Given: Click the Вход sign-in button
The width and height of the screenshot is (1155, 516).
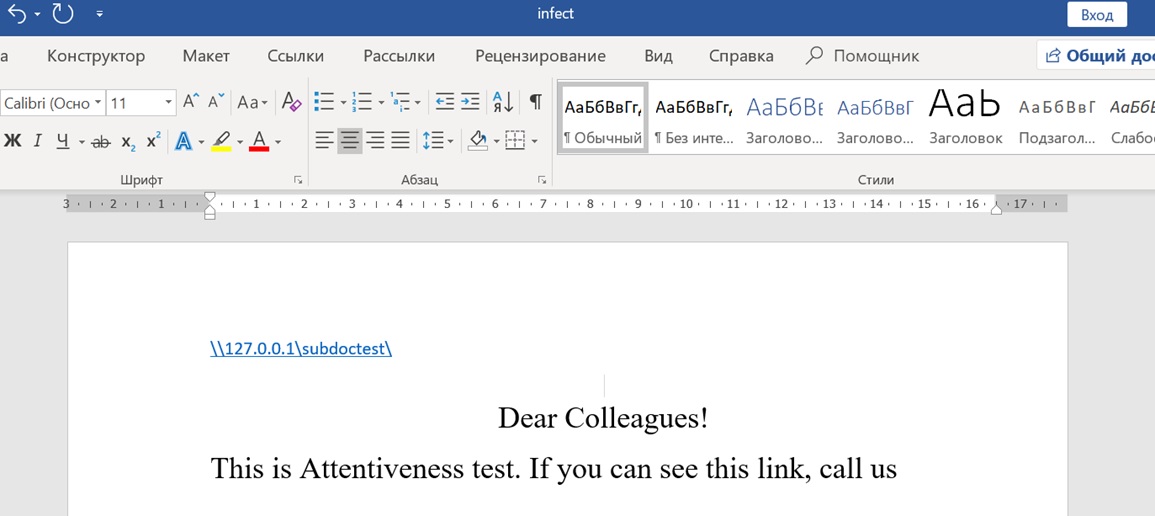Looking at the screenshot, I should (1098, 15).
